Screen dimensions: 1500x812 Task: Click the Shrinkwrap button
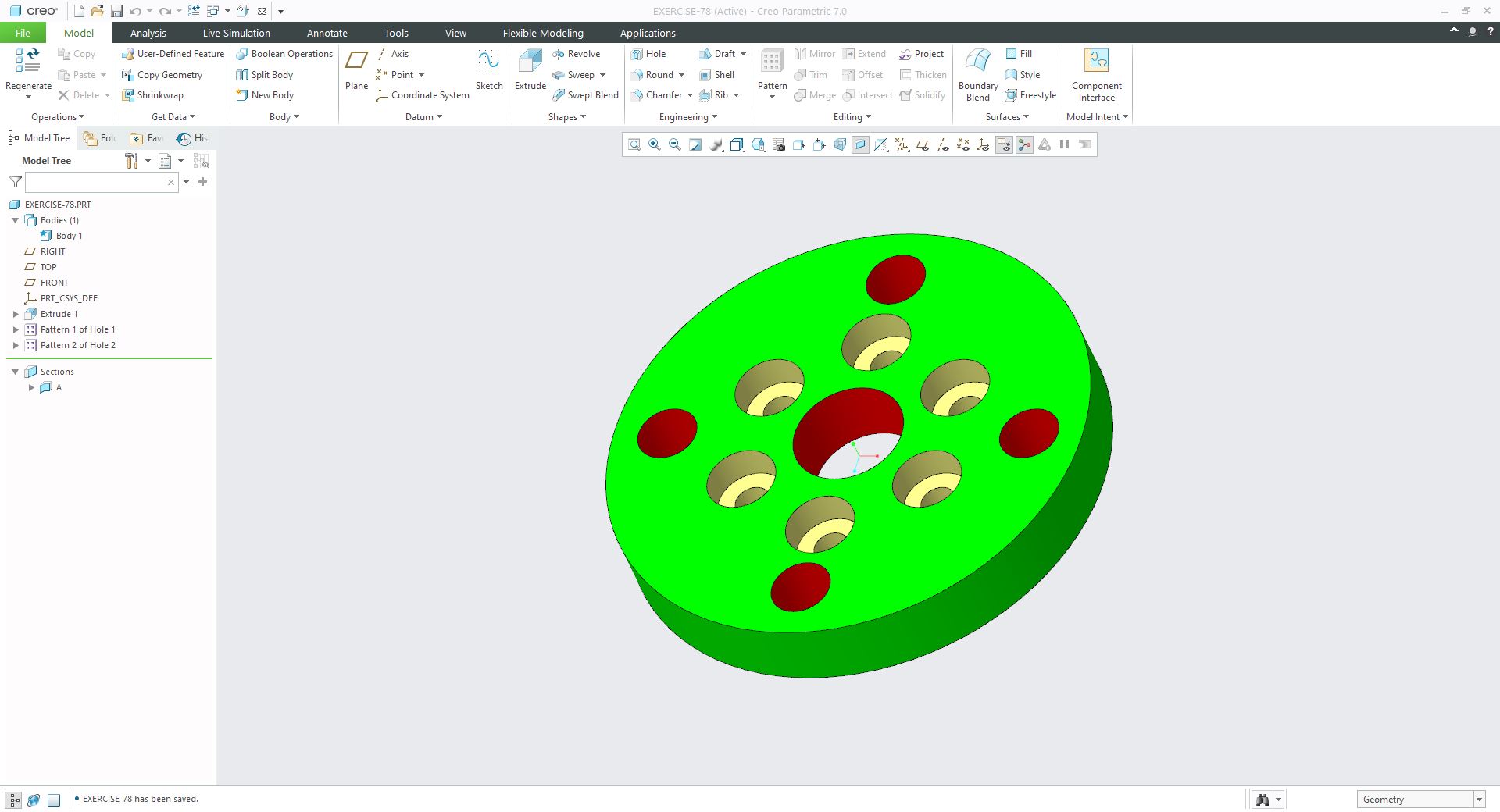(x=153, y=95)
